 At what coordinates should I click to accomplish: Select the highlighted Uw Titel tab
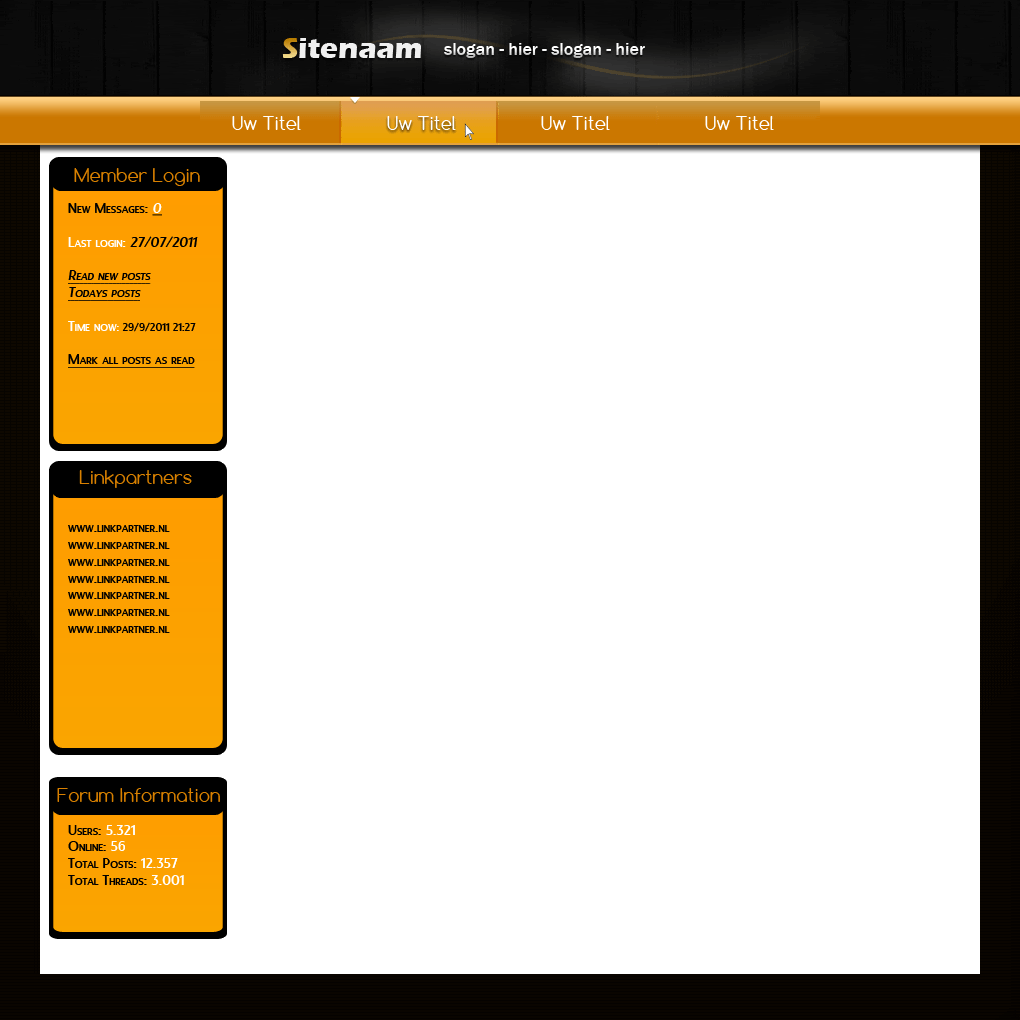coord(420,123)
